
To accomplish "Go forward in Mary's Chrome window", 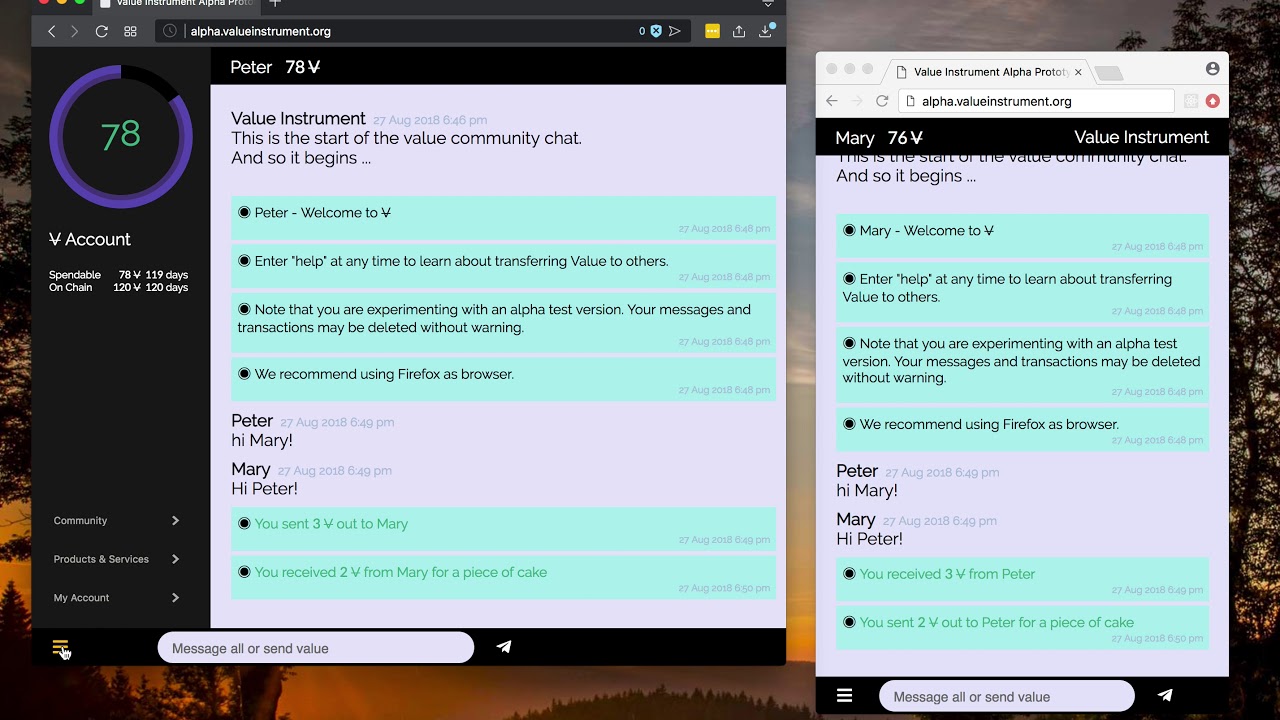I will (x=857, y=101).
